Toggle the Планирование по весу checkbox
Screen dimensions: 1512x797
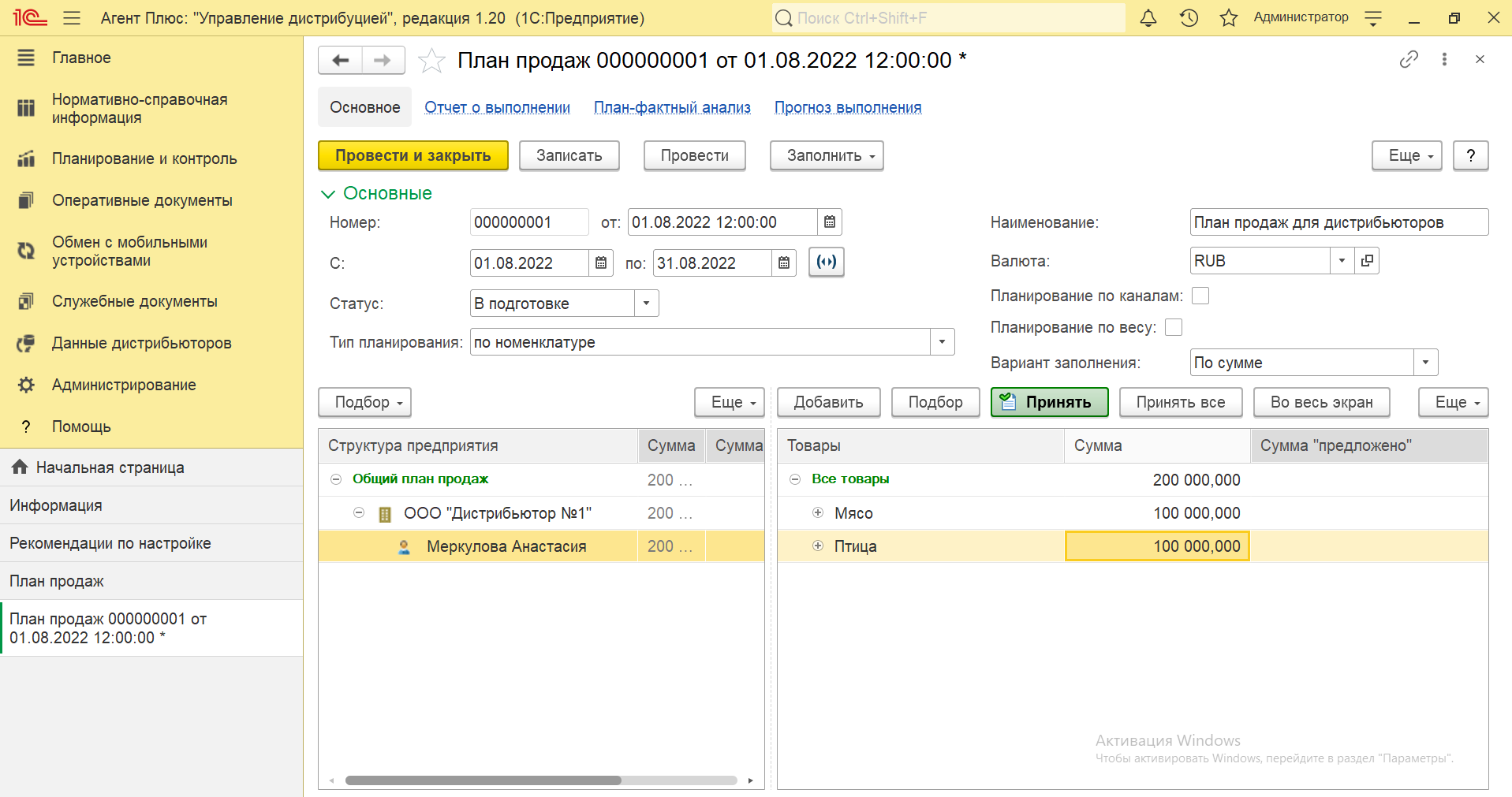[1174, 327]
